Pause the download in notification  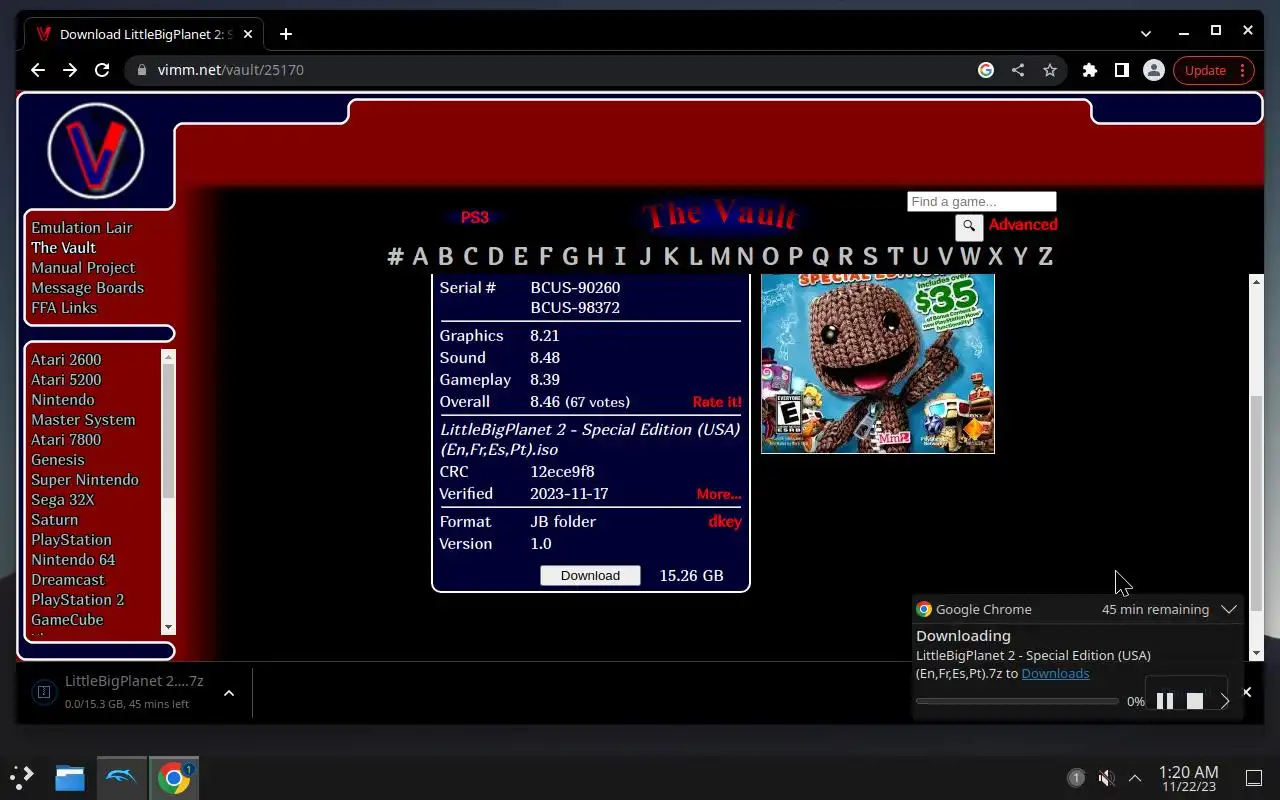pyautogui.click(x=1165, y=701)
